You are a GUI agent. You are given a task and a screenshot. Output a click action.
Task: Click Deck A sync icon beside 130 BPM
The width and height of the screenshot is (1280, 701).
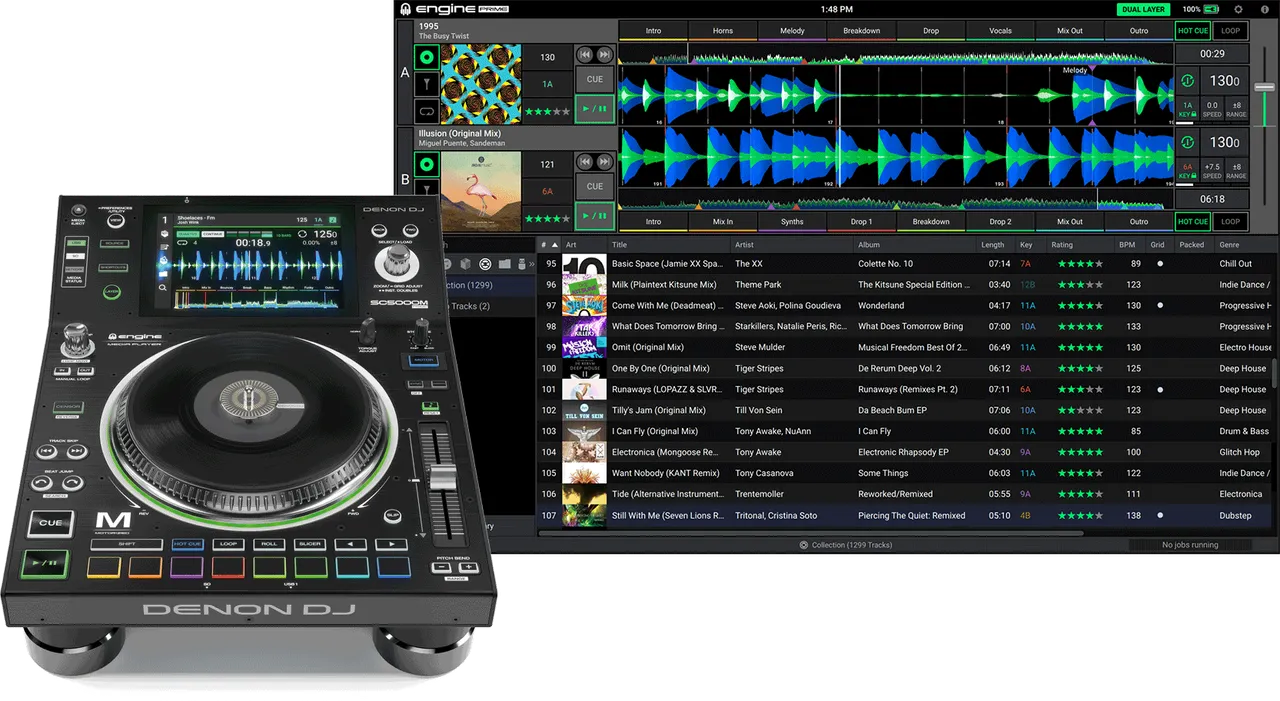click(x=1188, y=82)
